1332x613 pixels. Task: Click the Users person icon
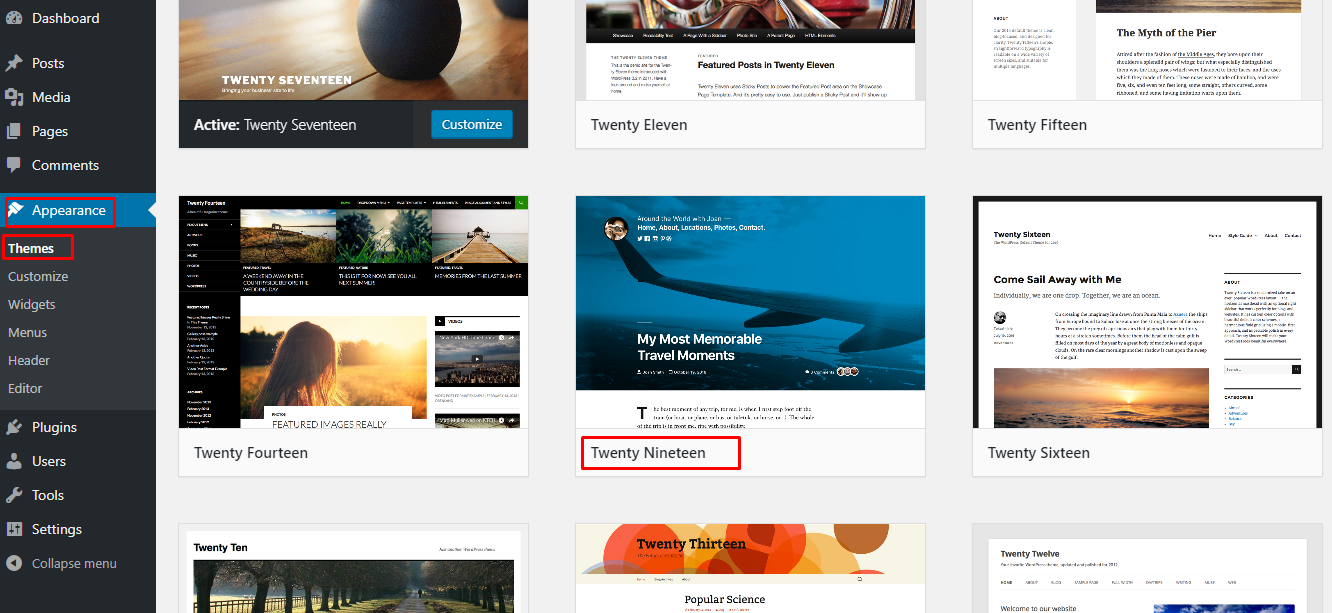(14, 461)
